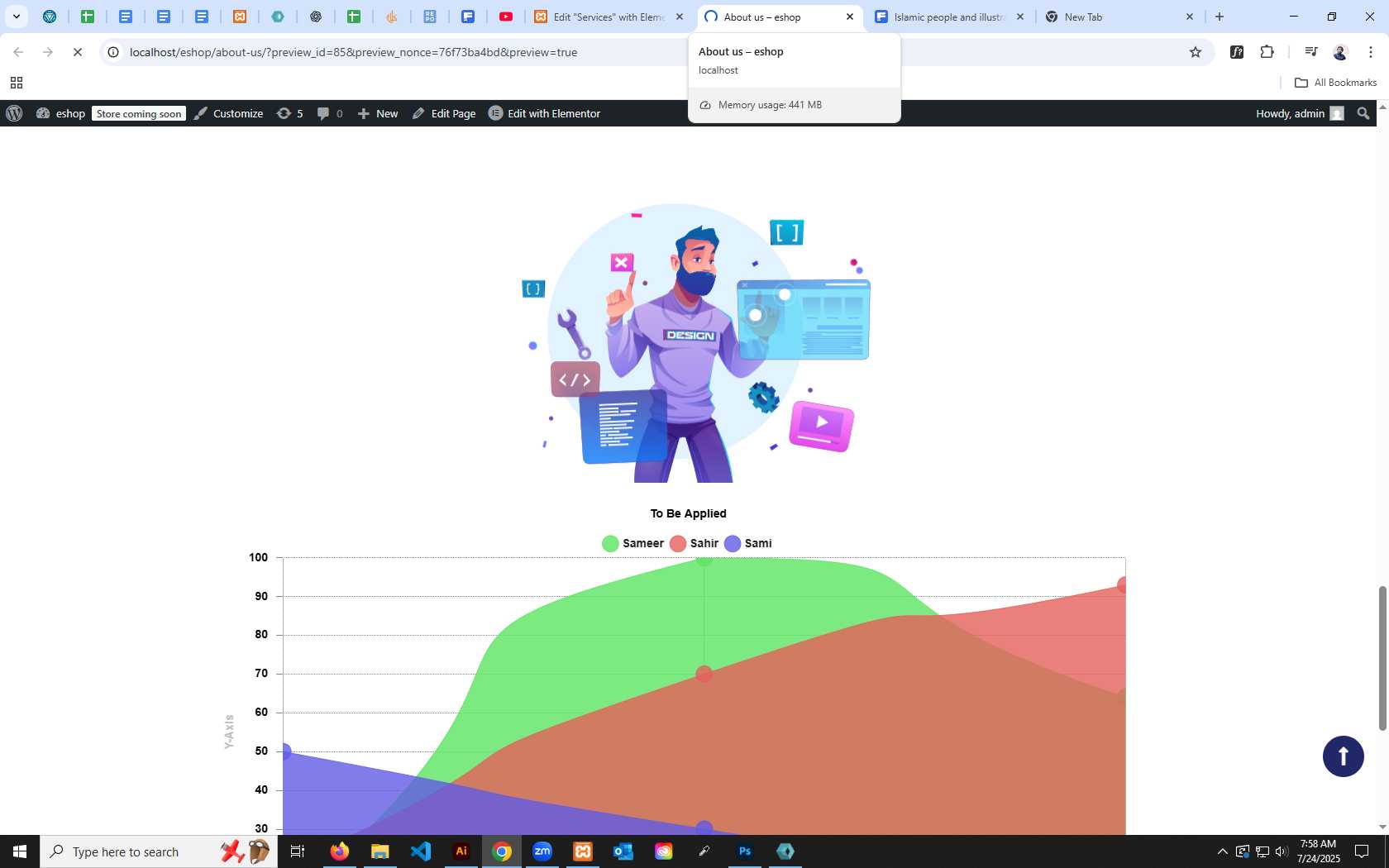Open Photoshop from the taskbar
This screenshot has height=868, width=1389.
[745, 851]
